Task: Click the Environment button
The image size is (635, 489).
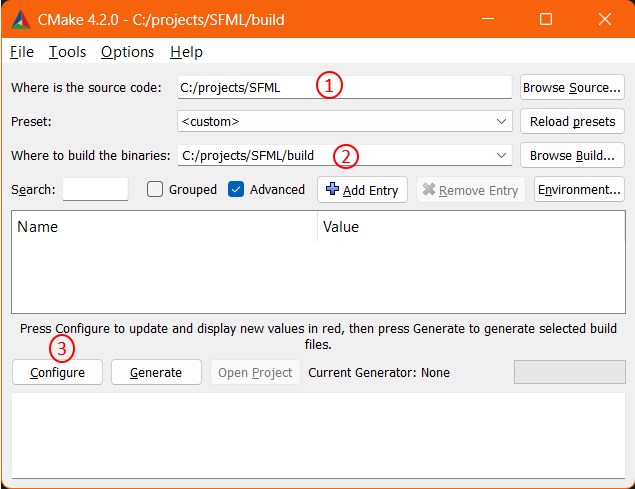Action: tap(579, 190)
